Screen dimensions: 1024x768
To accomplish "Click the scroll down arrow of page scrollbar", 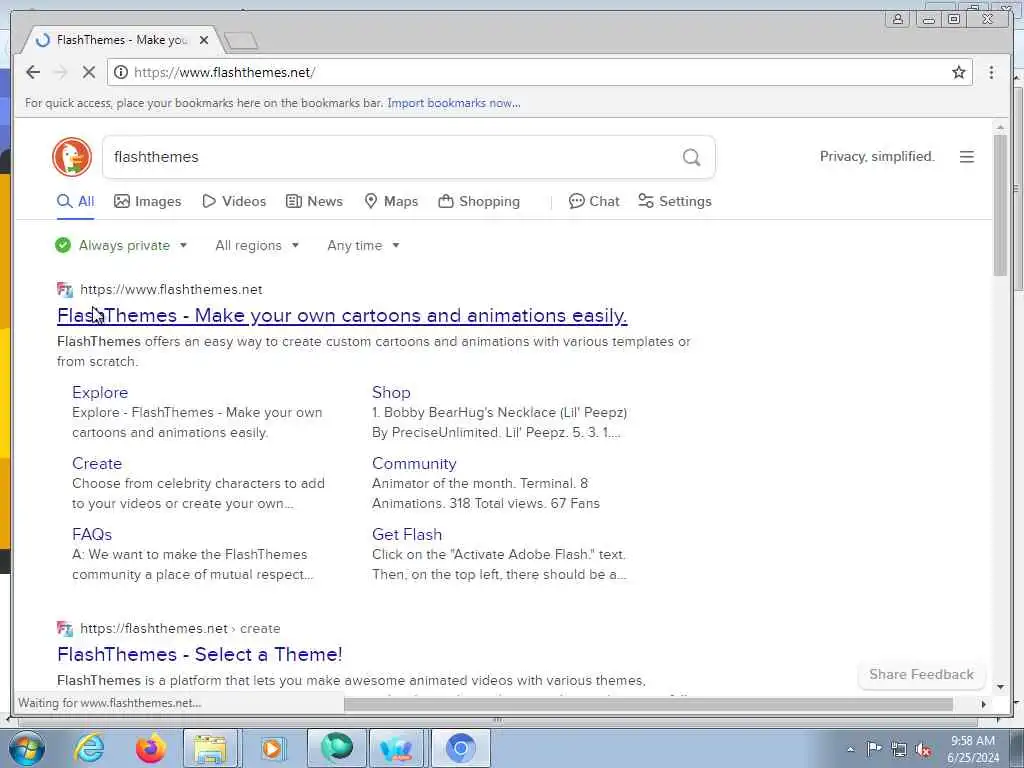I will pyautogui.click(x=1000, y=687).
